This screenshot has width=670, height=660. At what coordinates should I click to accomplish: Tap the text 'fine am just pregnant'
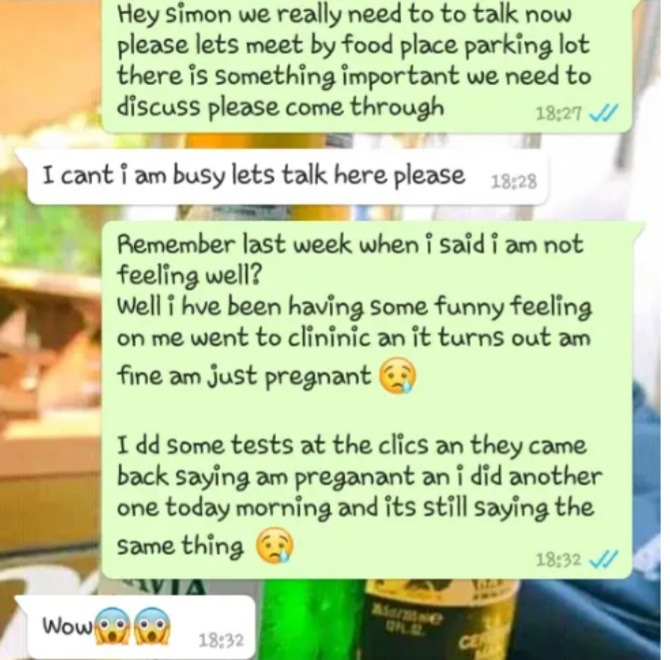pos(244,377)
